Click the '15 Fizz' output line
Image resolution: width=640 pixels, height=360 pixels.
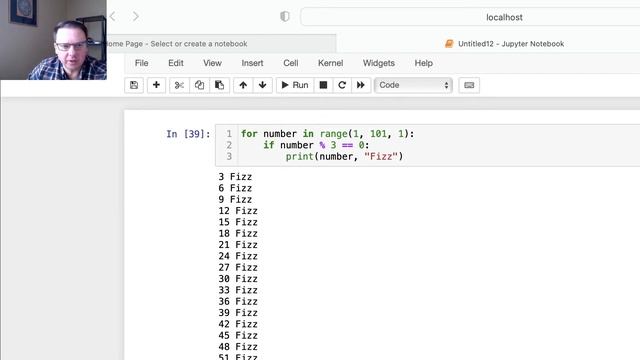pyautogui.click(x=238, y=222)
